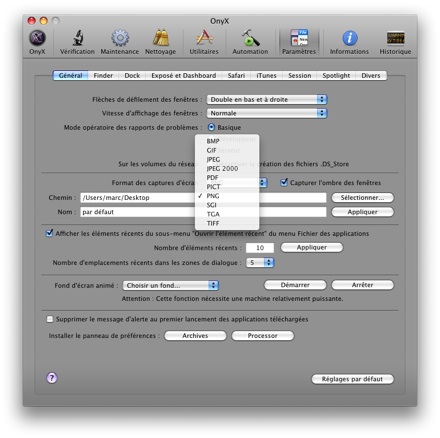Switch to the Spotlight tab
This screenshot has height=438, width=440.
pos(336,76)
